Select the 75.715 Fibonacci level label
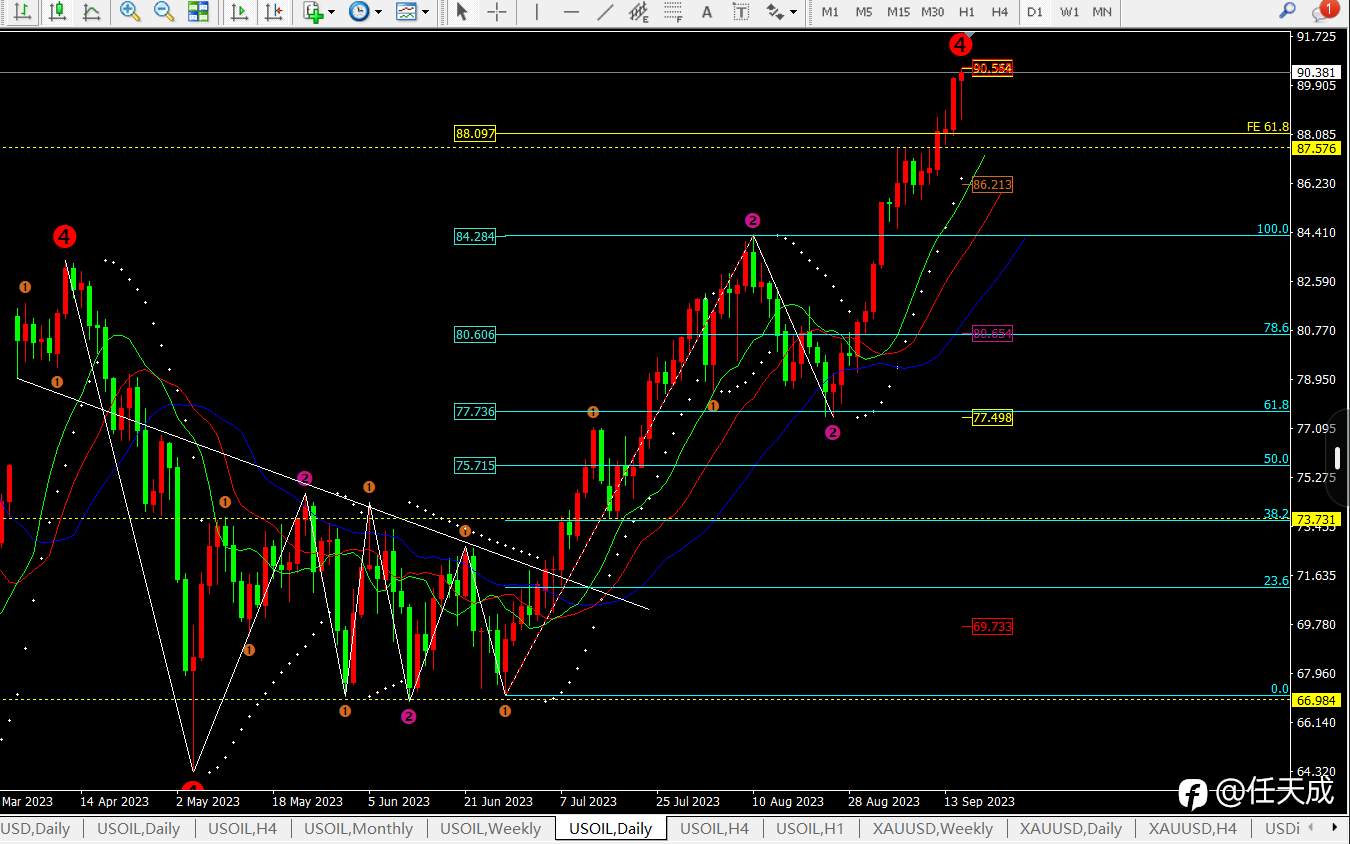Screen dimensions: 1350x844 coord(475,465)
